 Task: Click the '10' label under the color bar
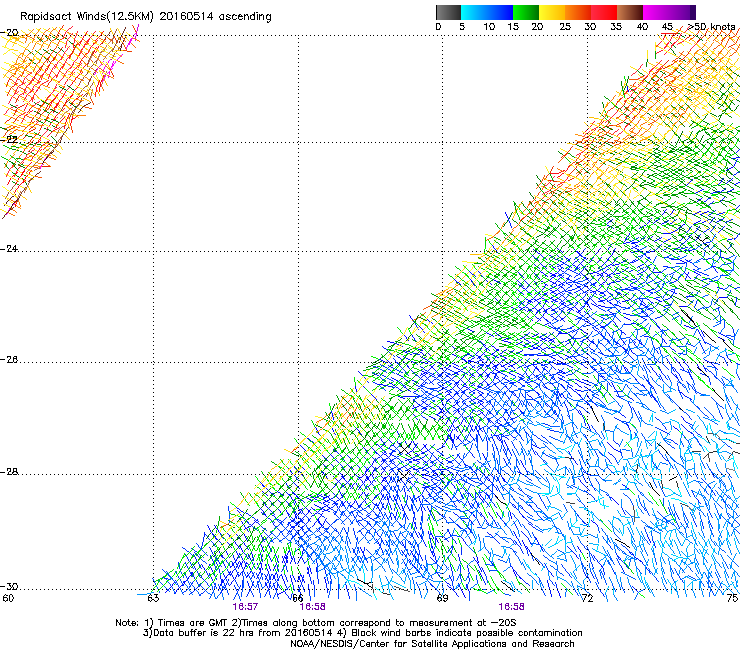489,27
